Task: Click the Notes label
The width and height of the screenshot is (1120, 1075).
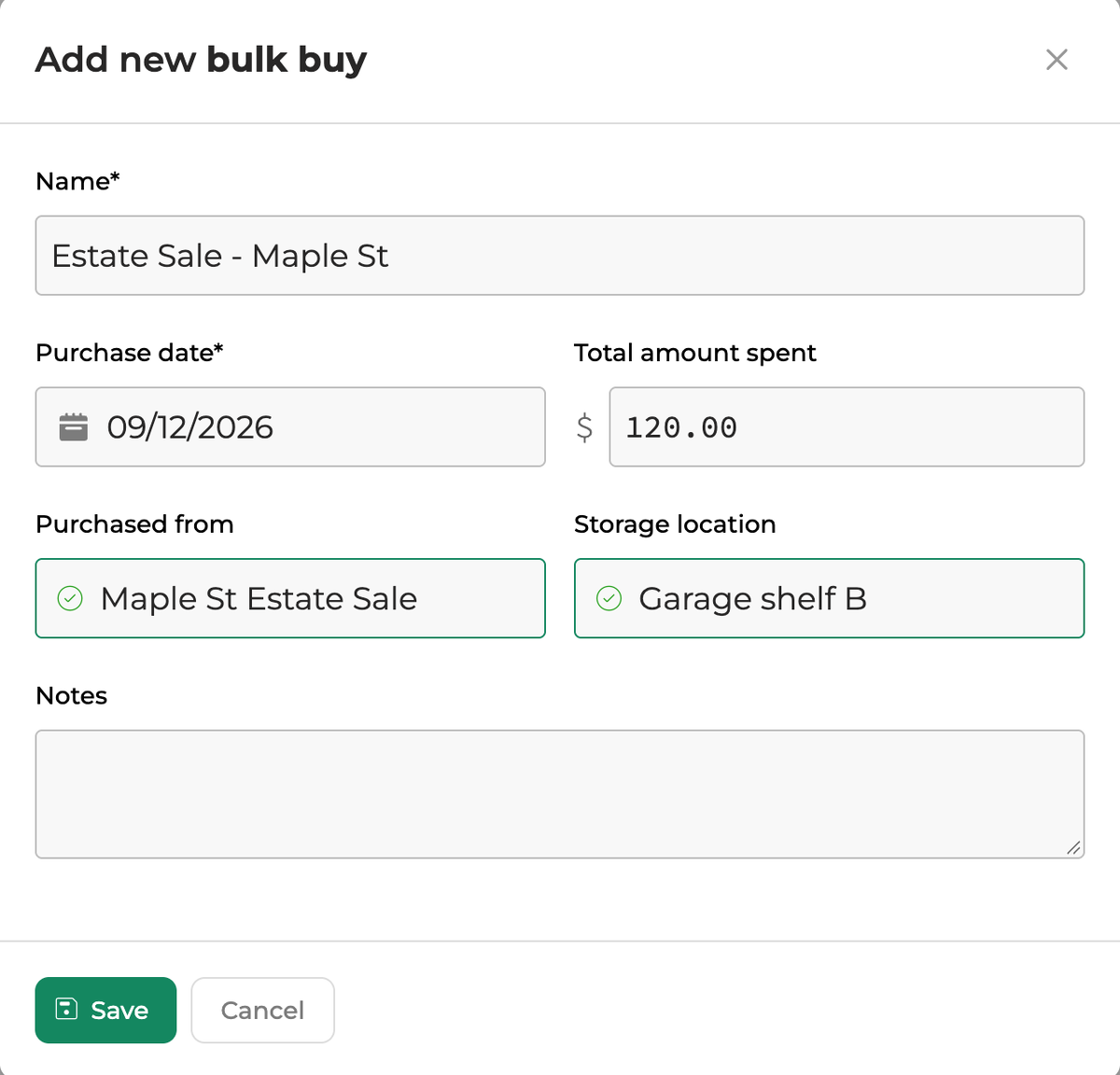Action: [71, 696]
